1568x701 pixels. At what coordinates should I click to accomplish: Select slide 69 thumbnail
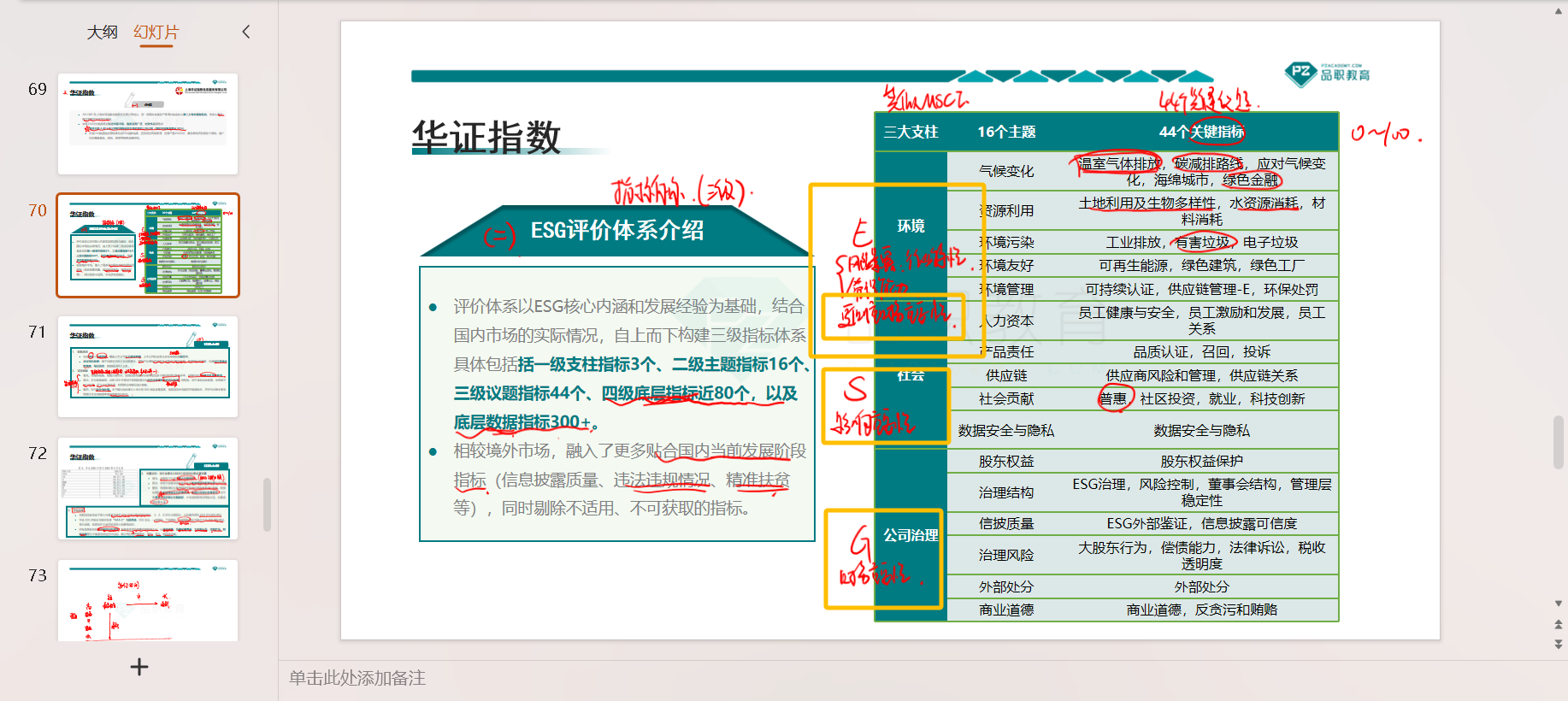tap(148, 124)
